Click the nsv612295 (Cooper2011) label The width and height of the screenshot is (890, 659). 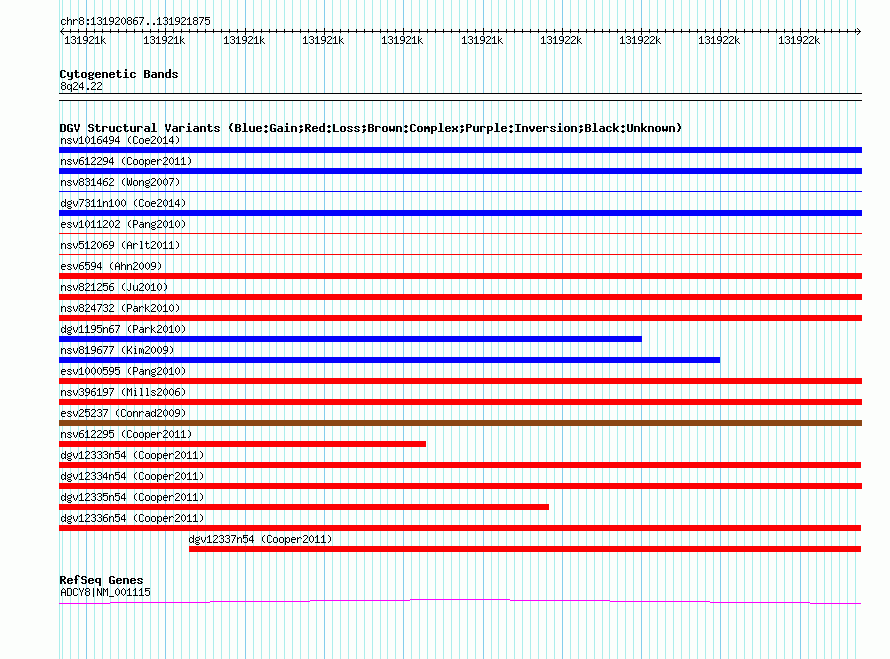click(126, 434)
